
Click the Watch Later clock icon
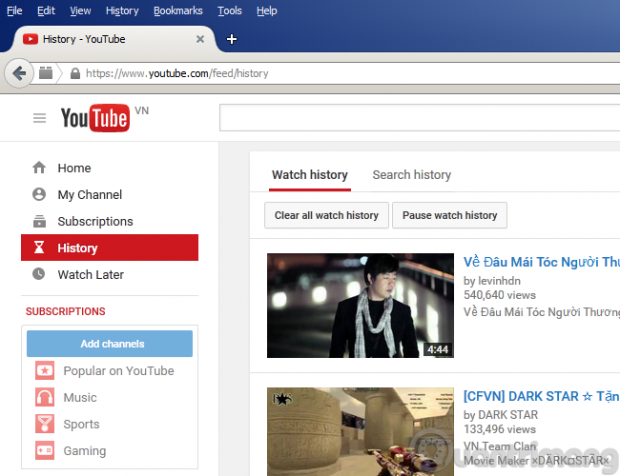click(x=39, y=274)
